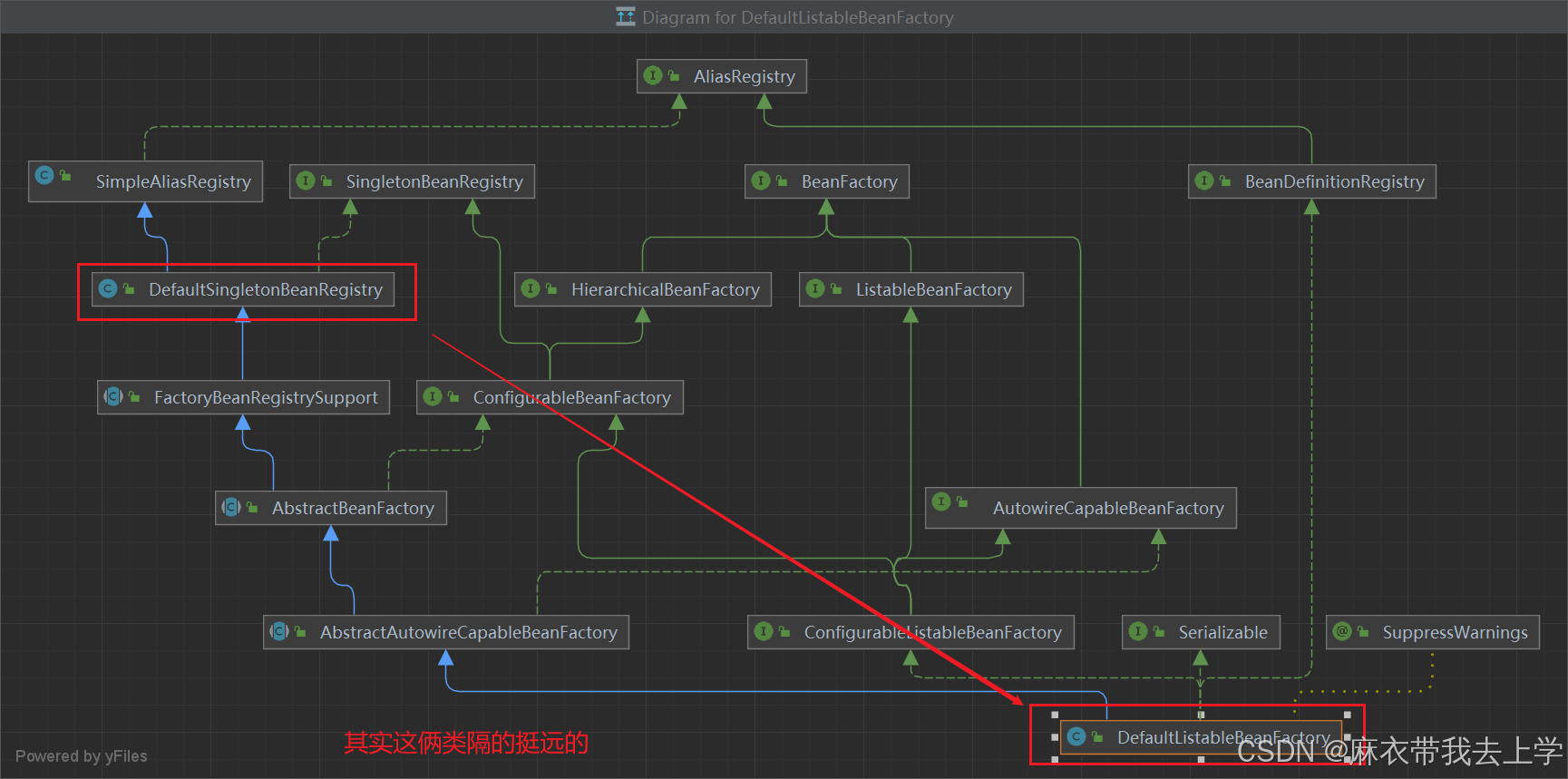The image size is (1568, 779).
Task: Click the public lock icon on BeanFactory
Action: coord(782,181)
